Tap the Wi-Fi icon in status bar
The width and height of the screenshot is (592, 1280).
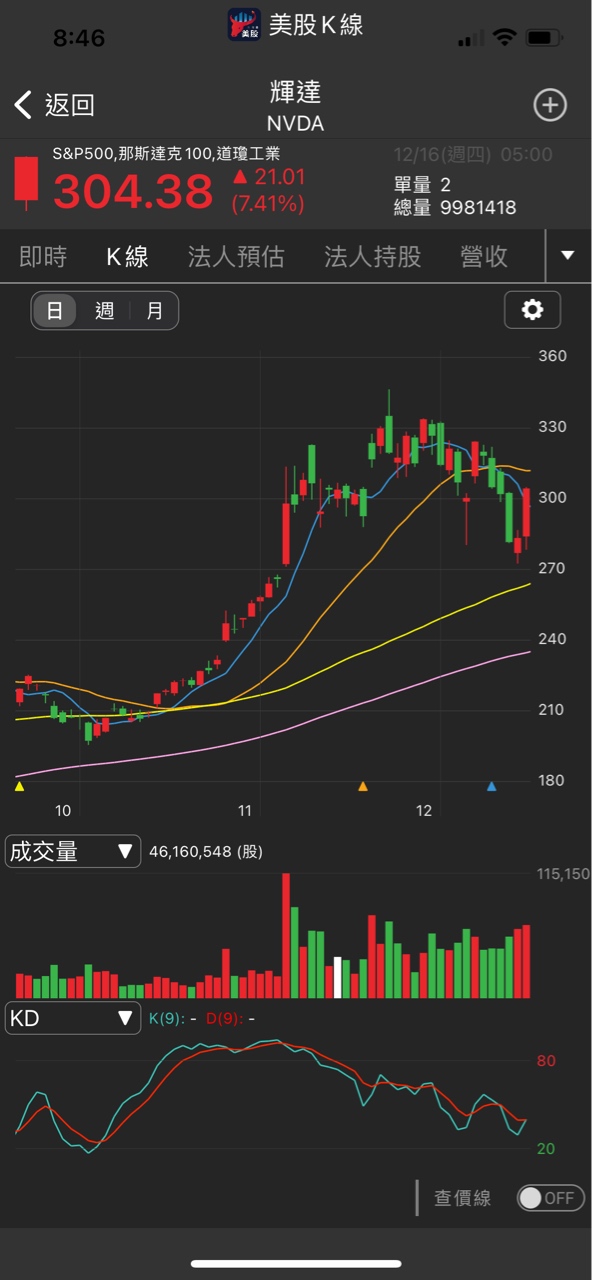point(504,38)
